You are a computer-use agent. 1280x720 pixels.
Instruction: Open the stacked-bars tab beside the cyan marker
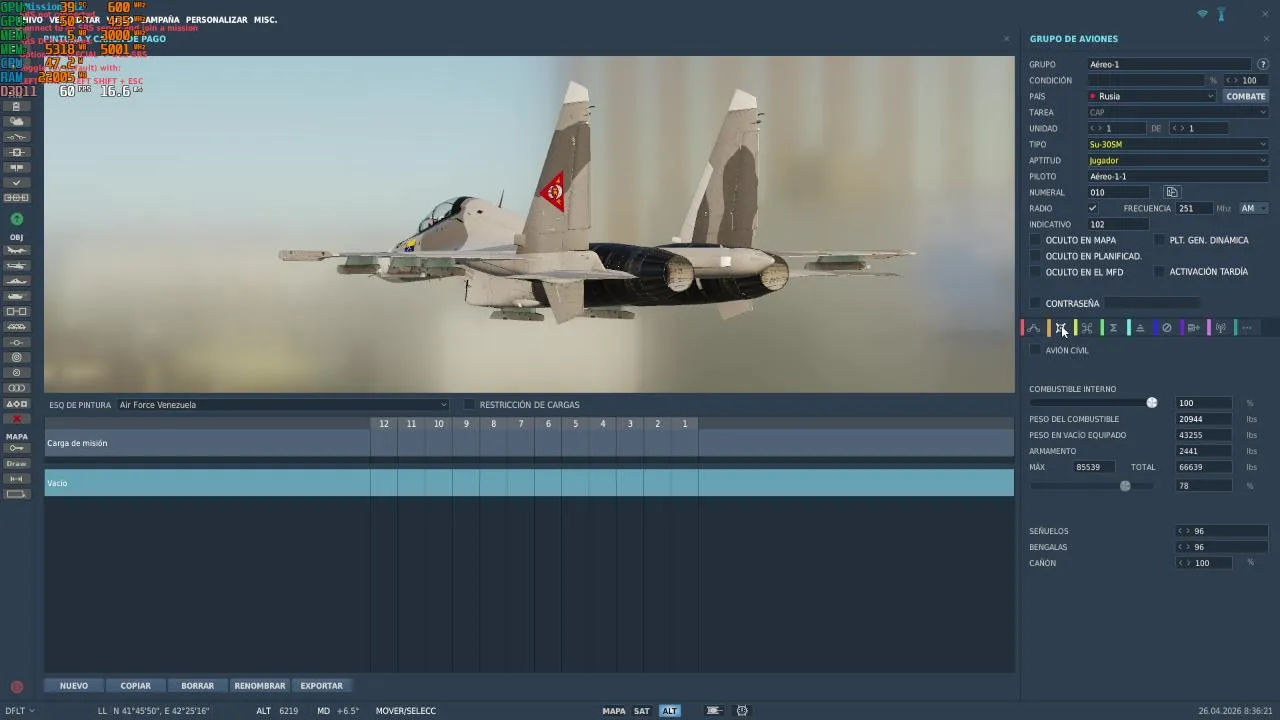point(1140,328)
